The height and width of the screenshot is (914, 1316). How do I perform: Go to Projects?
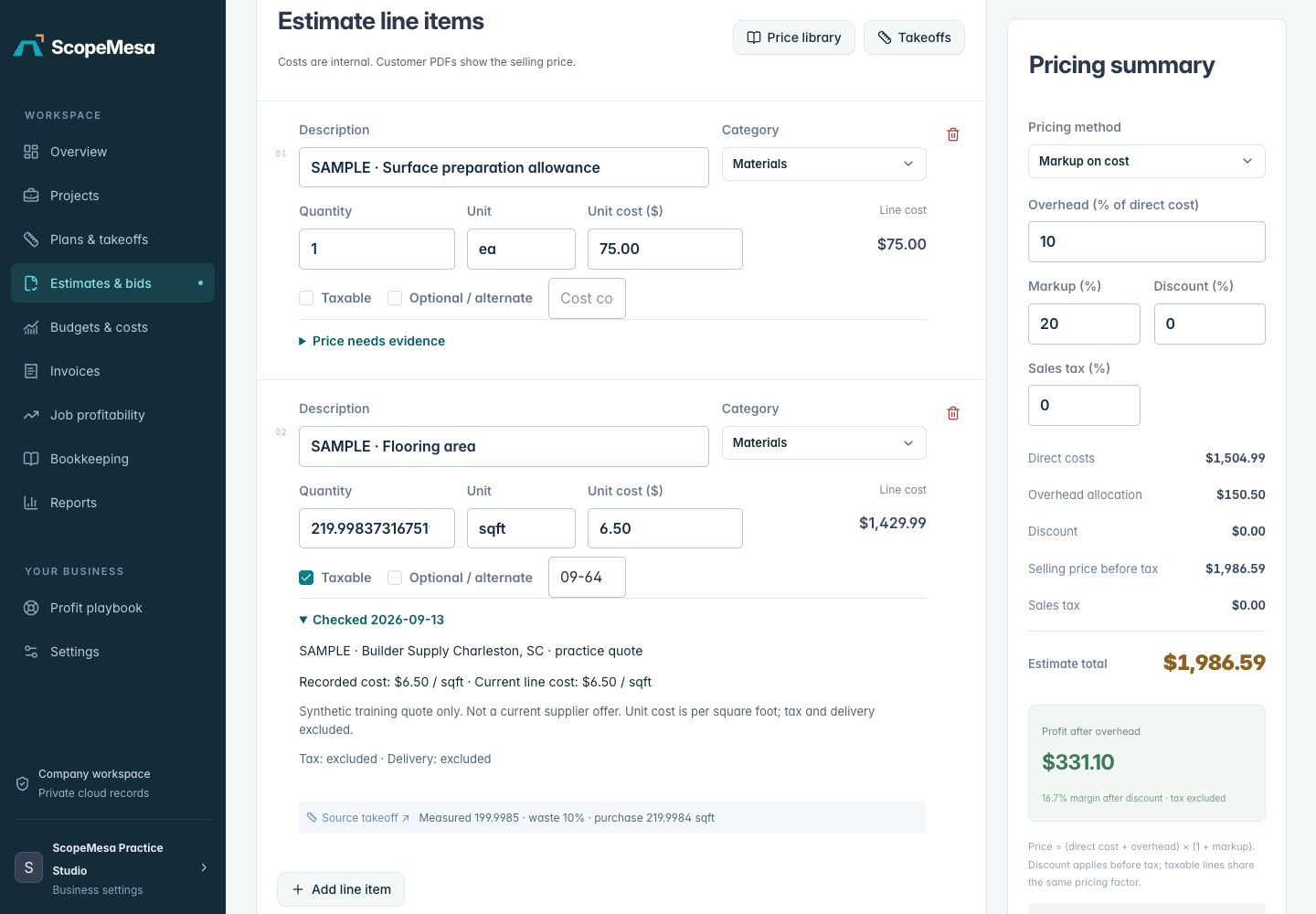(112, 196)
